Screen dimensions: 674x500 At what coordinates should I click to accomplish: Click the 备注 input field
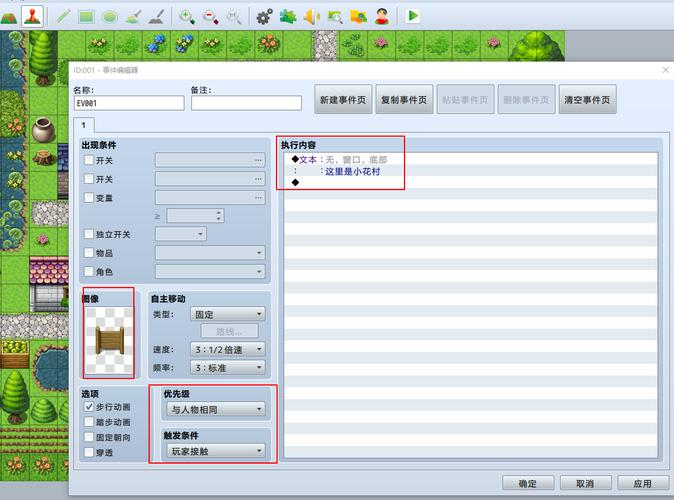[246, 103]
